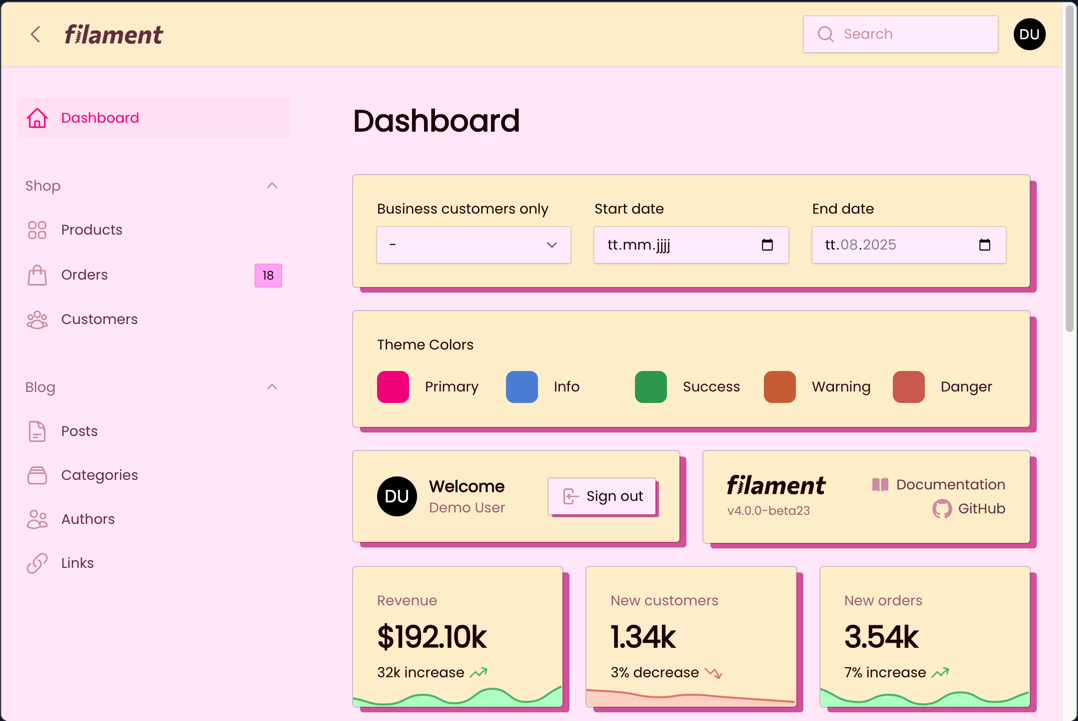This screenshot has height=721, width=1078.
Task: Click the Products grid icon in sidebar
Action: pyautogui.click(x=37, y=230)
